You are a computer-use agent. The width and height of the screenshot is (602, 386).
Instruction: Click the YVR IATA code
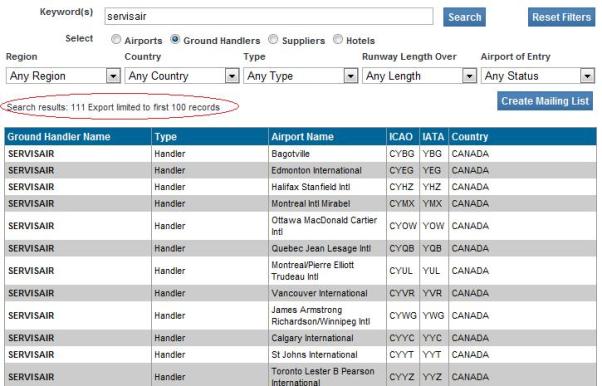point(432,293)
